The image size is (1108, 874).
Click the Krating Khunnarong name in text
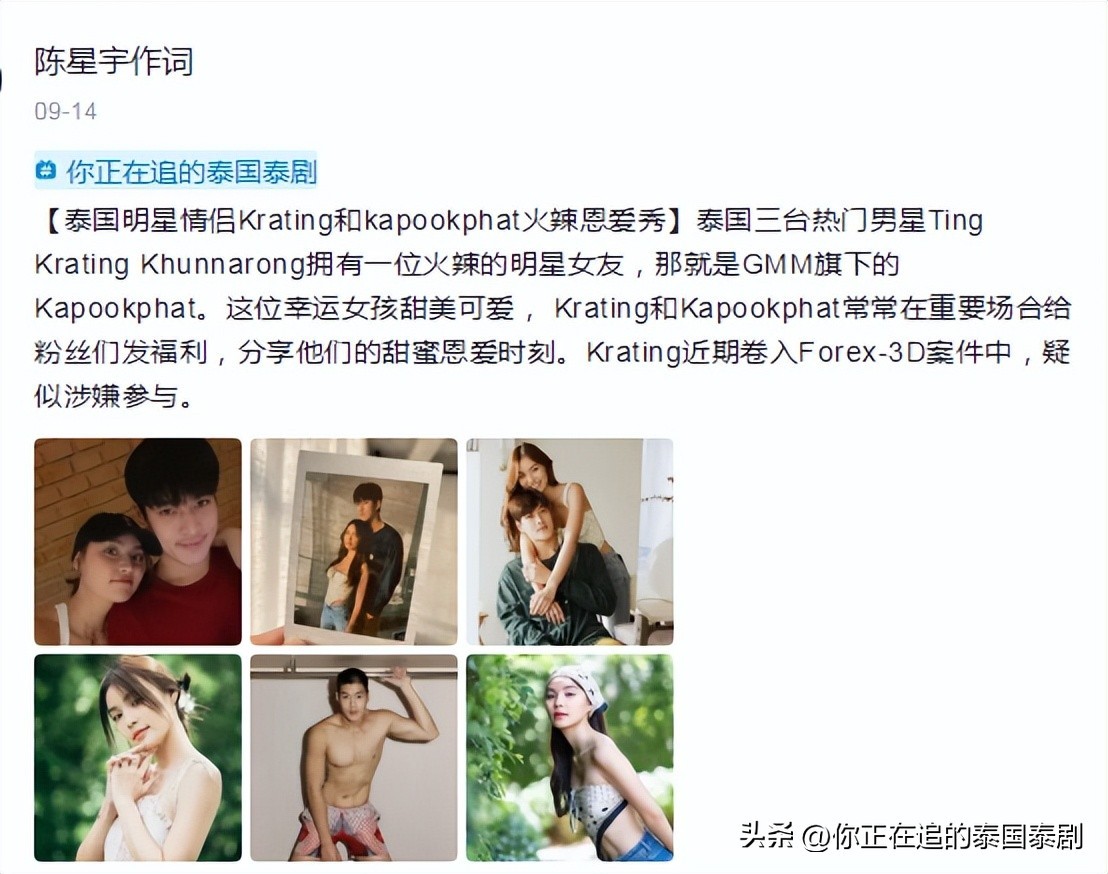[170, 265]
